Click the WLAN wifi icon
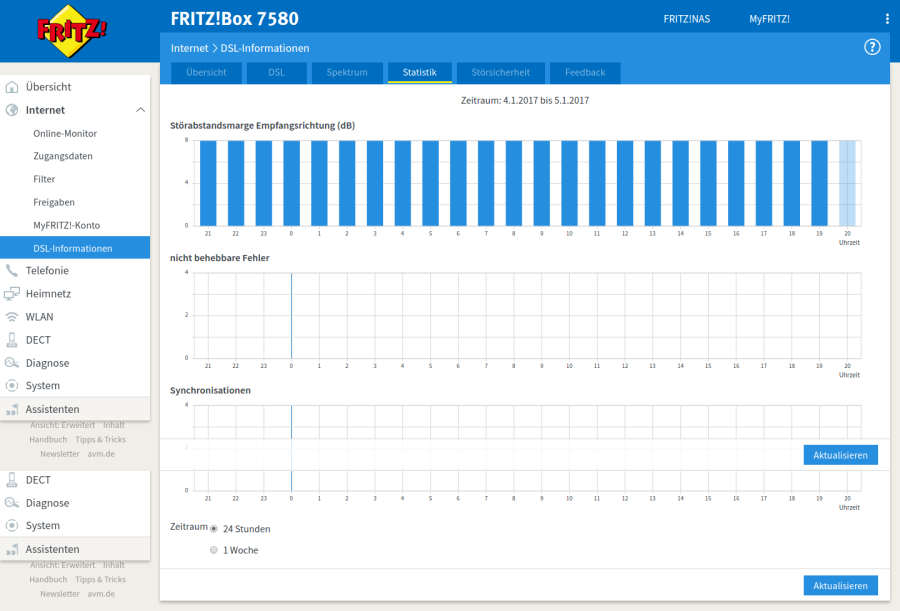The image size is (900, 611). pos(12,317)
